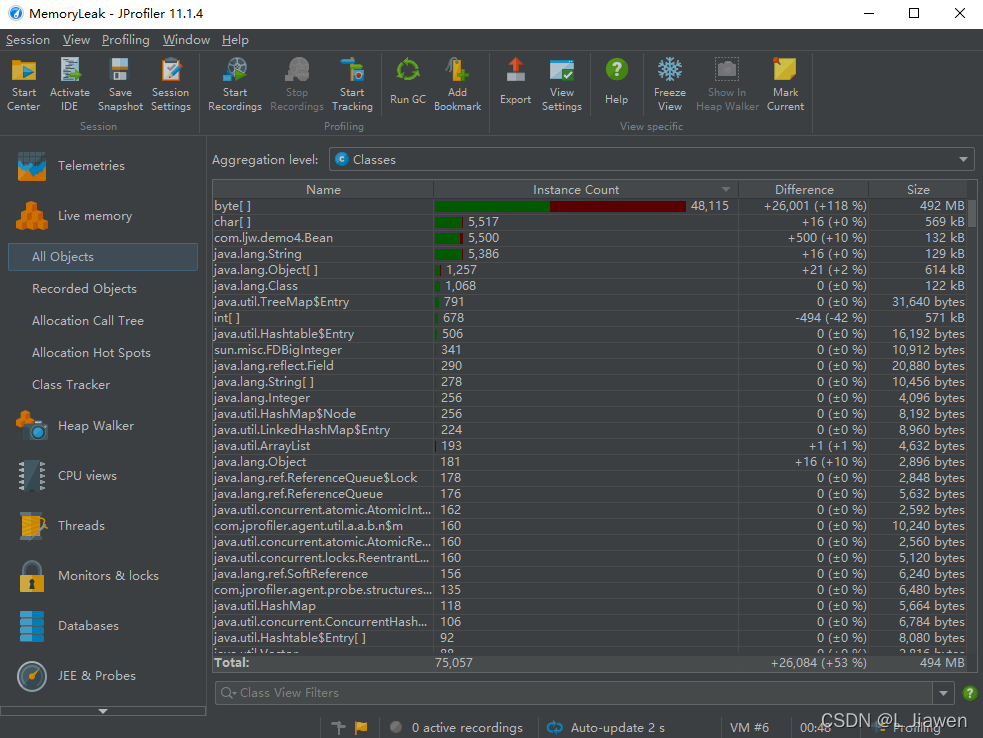Open the Help menu

point(235,40)
